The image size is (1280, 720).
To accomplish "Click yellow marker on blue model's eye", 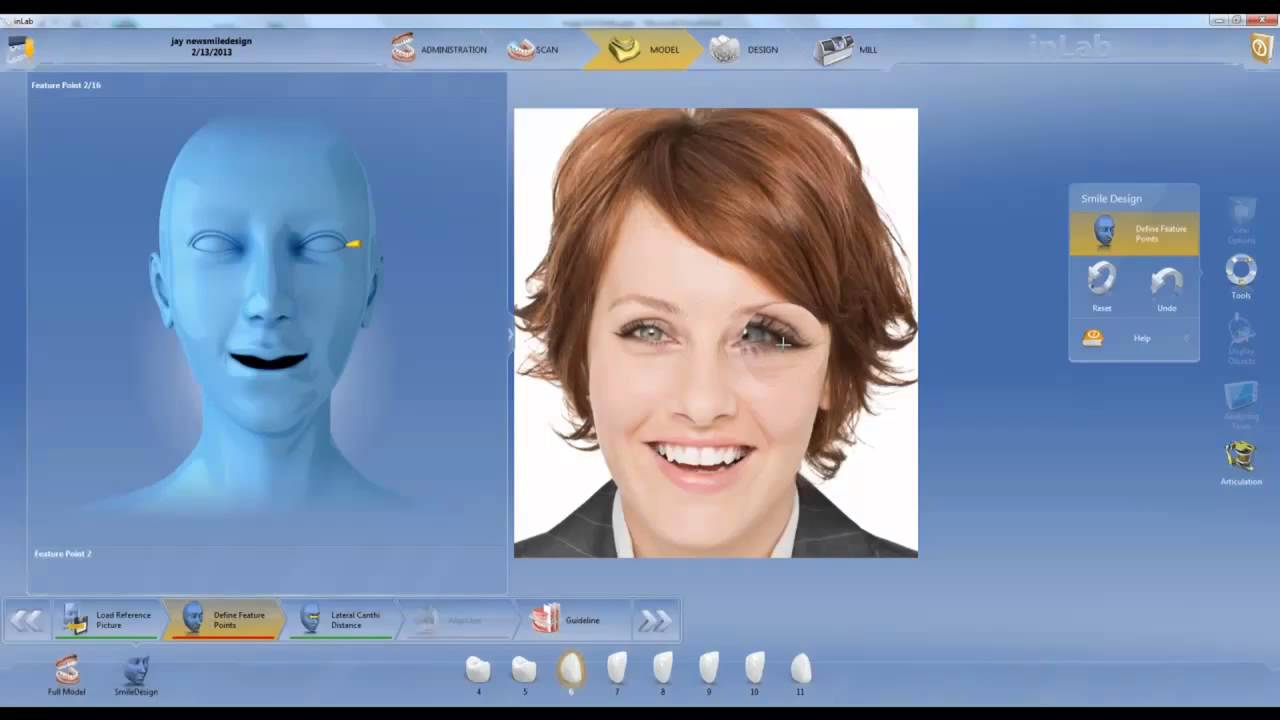I will [352, 243].
